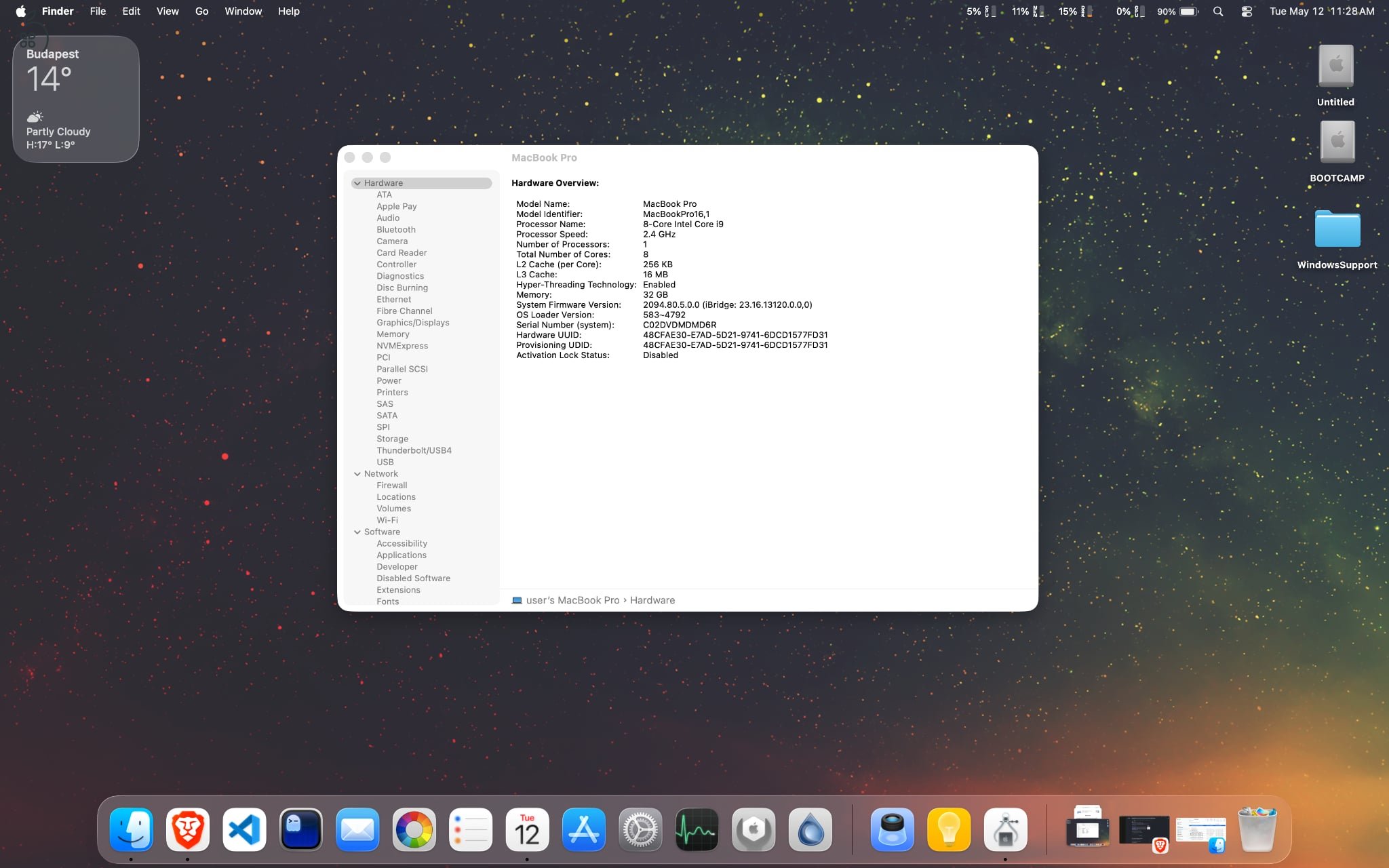Screen dimensions: 1389x868
Task: Open the Window menu
Action: click(243, 11)
